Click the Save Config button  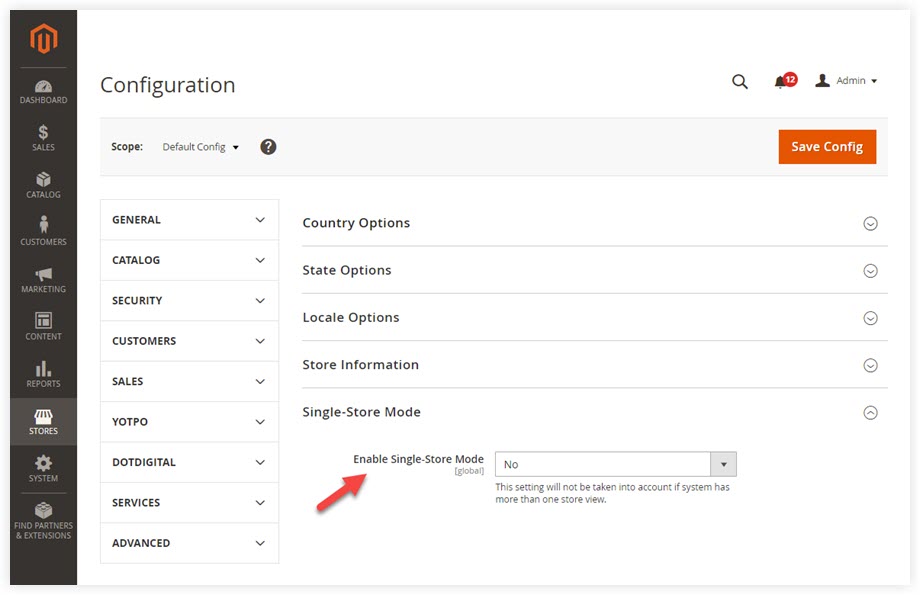[827, 147]
